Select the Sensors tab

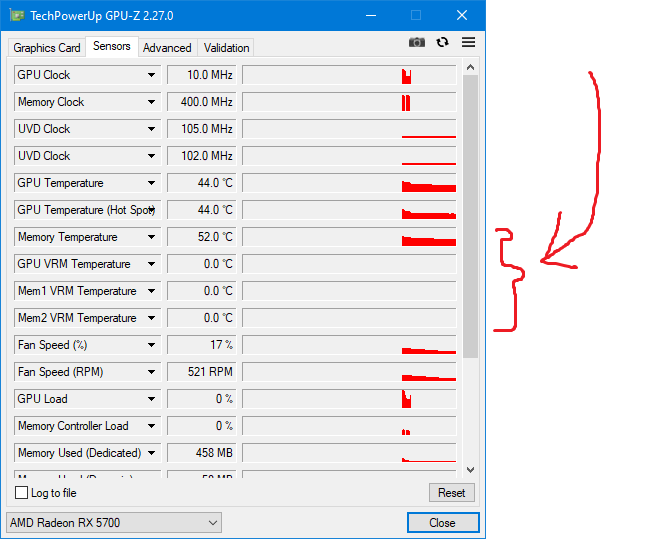point(112,46)
